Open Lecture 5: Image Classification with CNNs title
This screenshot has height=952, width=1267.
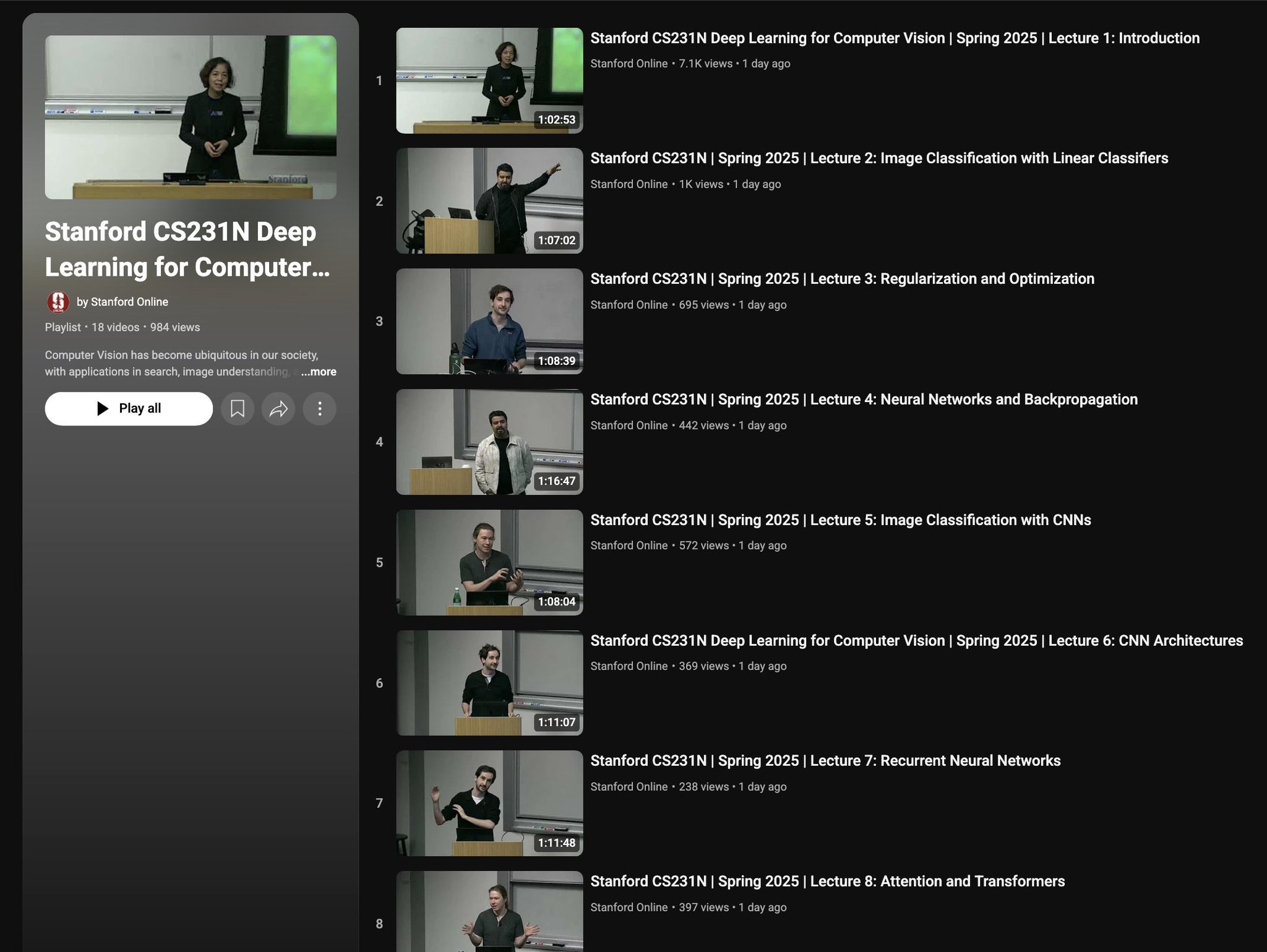point(841,520)
